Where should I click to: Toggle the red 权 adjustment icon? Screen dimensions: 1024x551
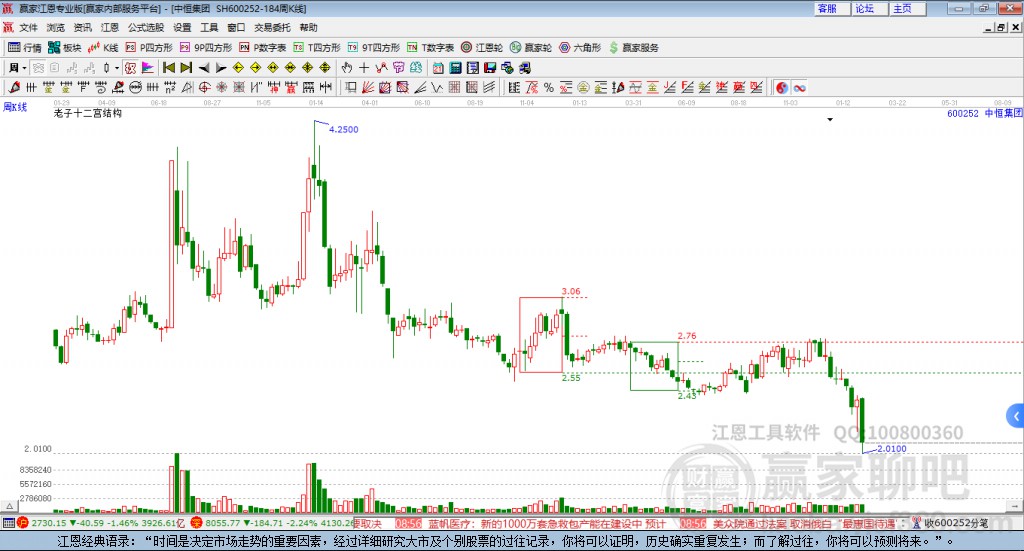[131, 68]
